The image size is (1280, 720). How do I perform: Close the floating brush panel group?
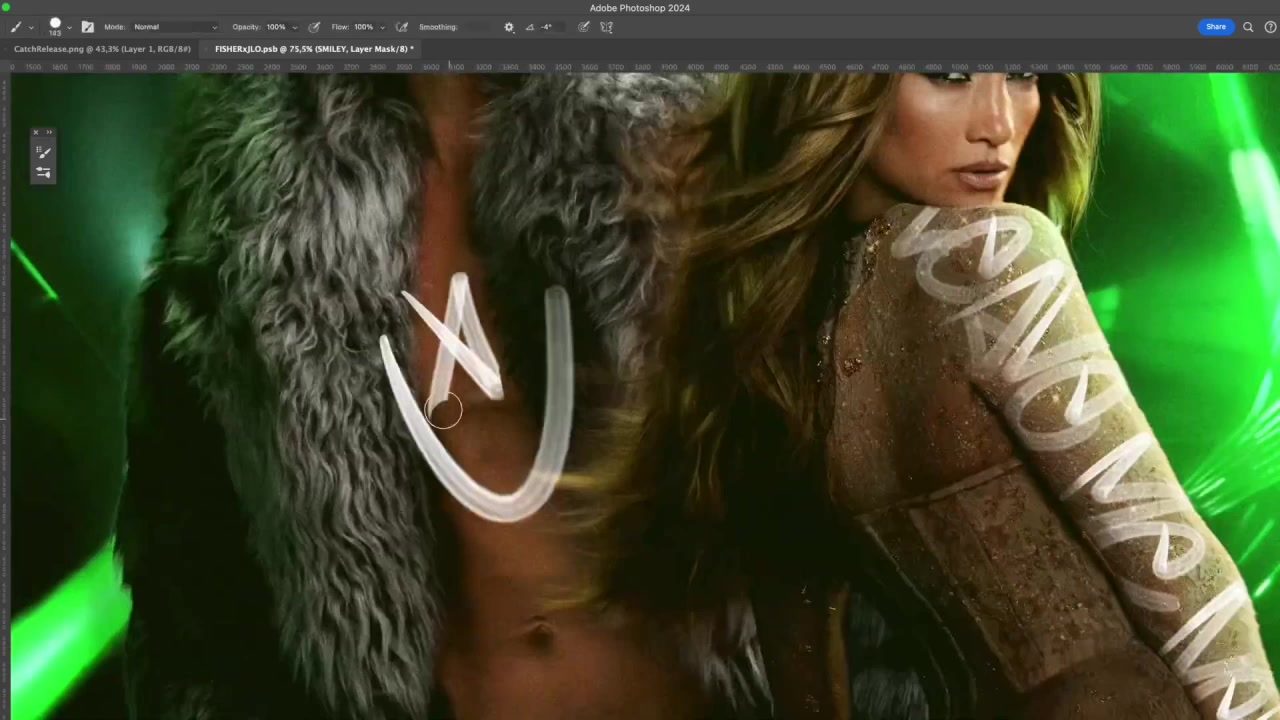(x=36, y=132)
